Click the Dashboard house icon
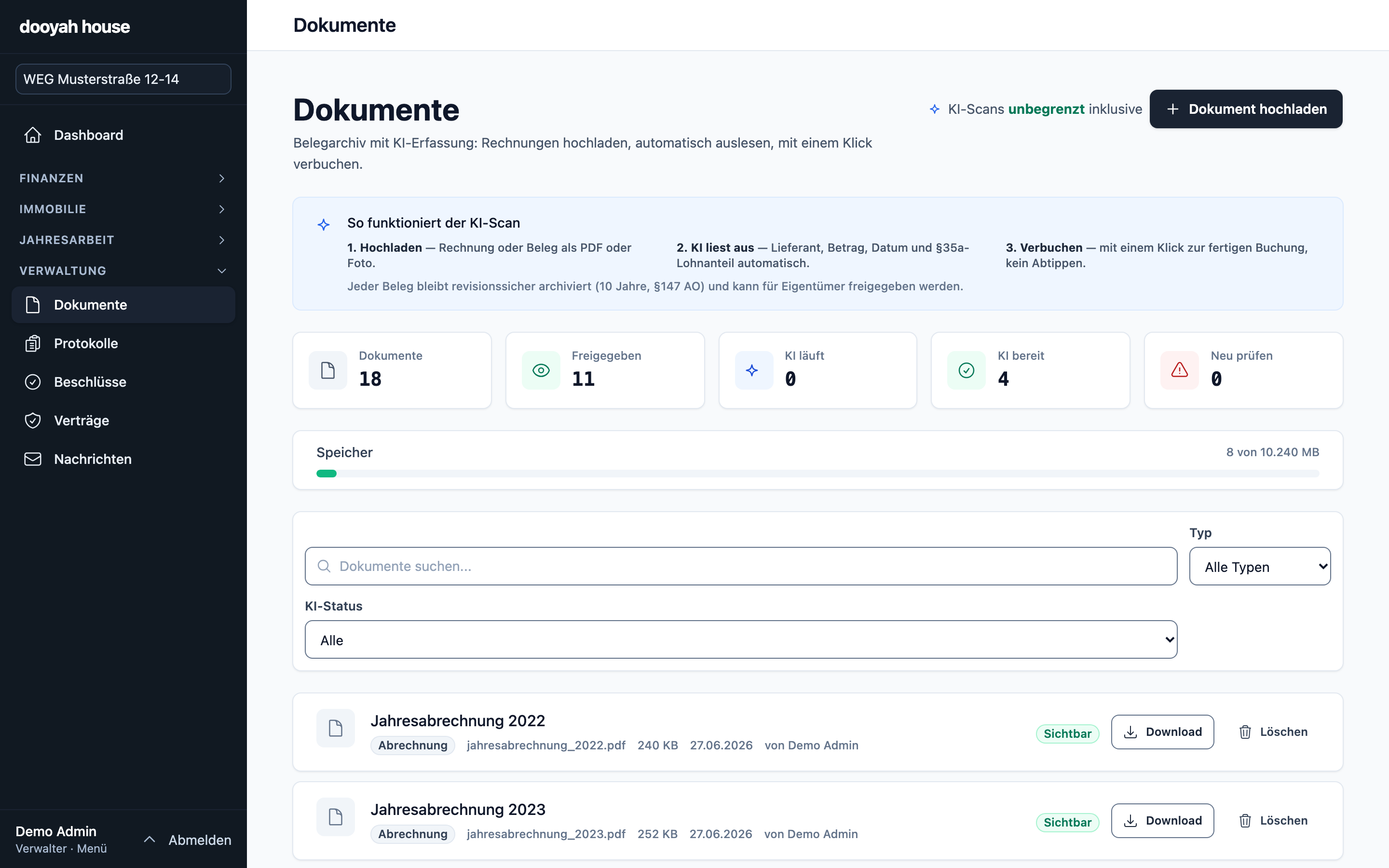1389x868 pixels. pos(33,135)
